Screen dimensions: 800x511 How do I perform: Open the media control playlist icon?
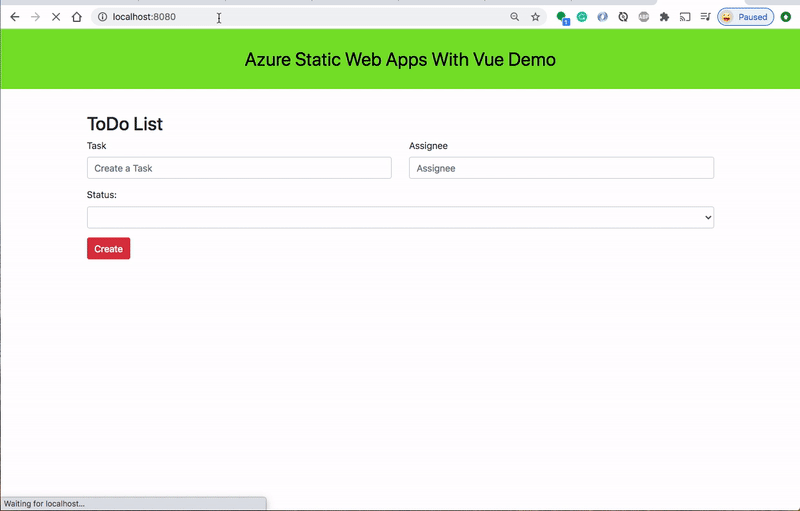[x=705, y=17]
